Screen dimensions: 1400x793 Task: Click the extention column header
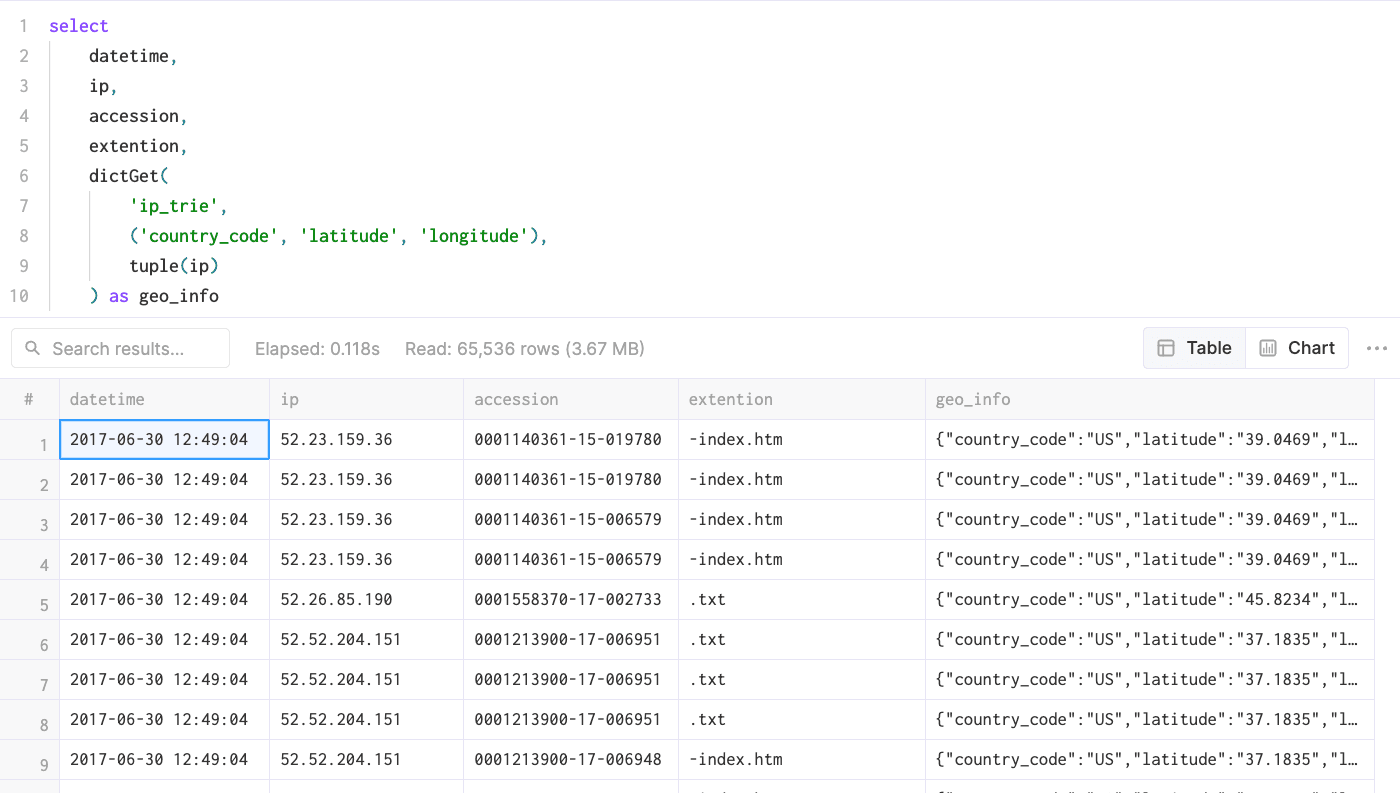(x=730, y=399)
